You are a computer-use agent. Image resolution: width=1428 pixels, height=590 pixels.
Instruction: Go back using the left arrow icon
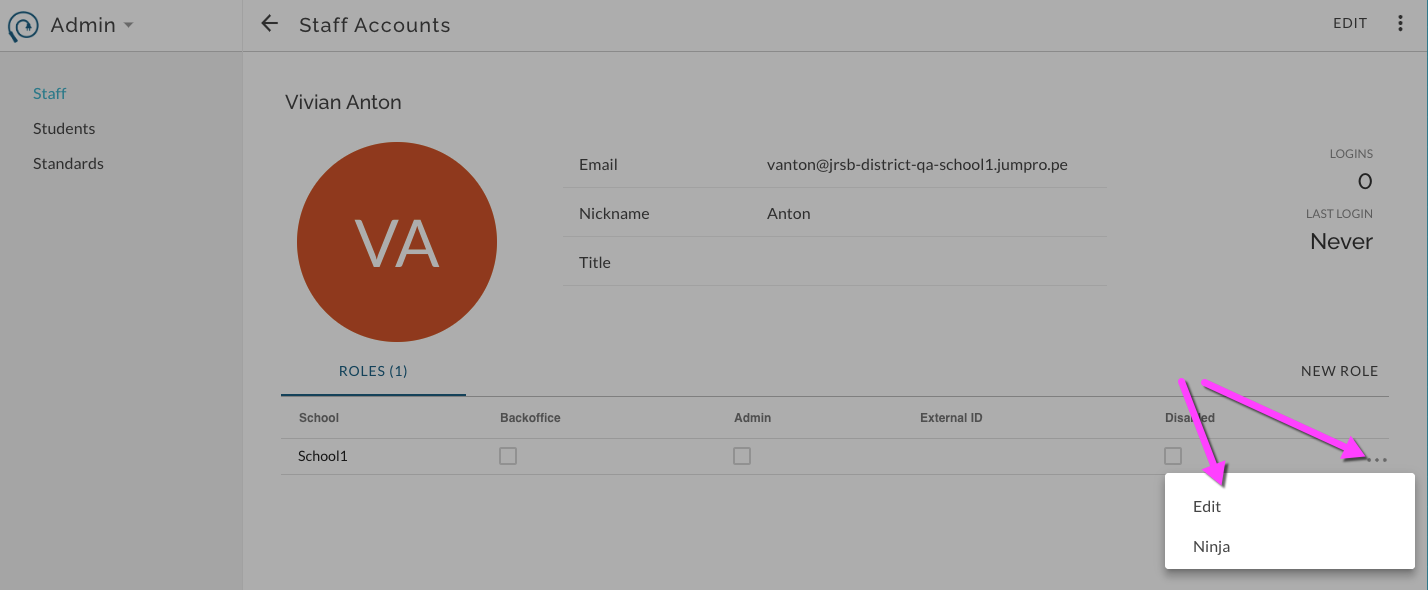click(x=269, y=24)
